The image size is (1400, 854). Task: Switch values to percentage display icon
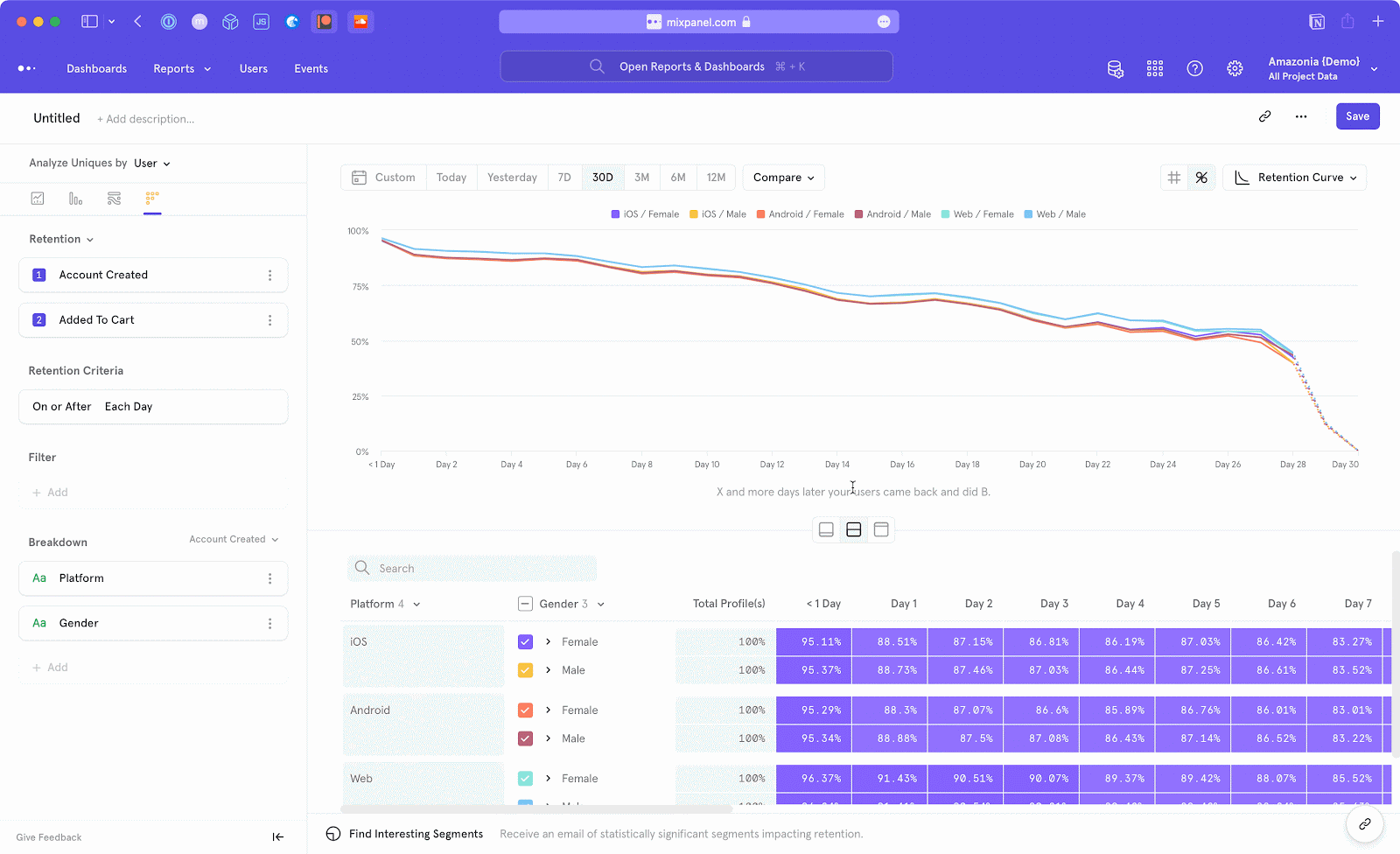pos(1201,178)
